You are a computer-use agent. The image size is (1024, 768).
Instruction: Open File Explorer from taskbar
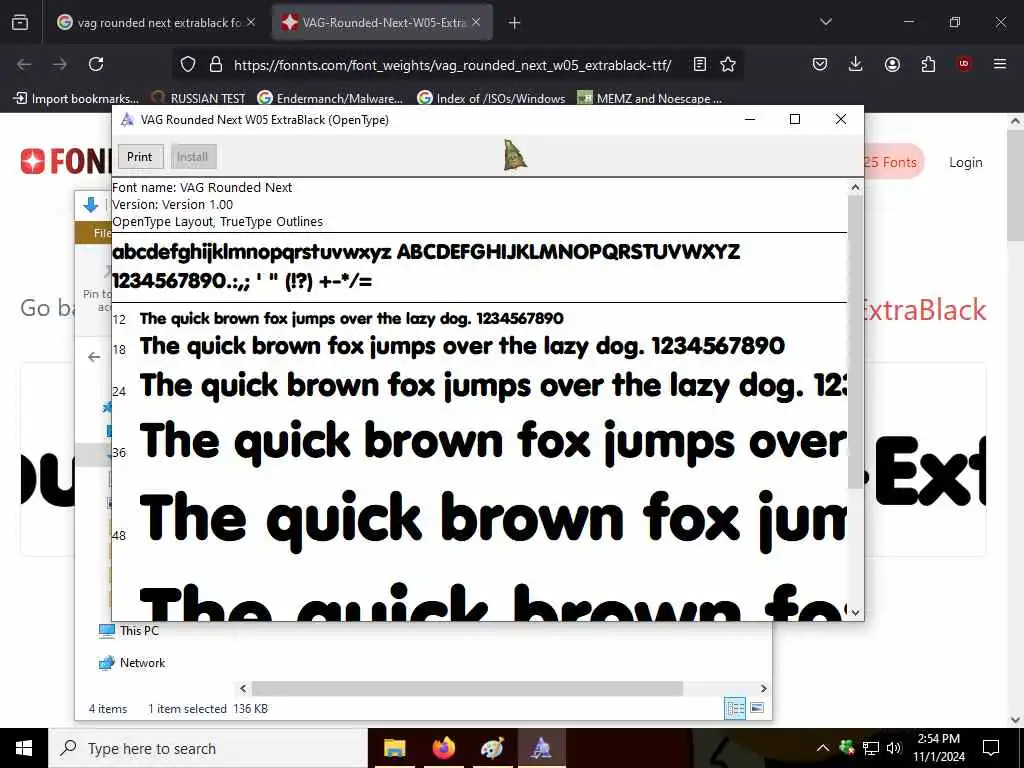coord(394,748)
